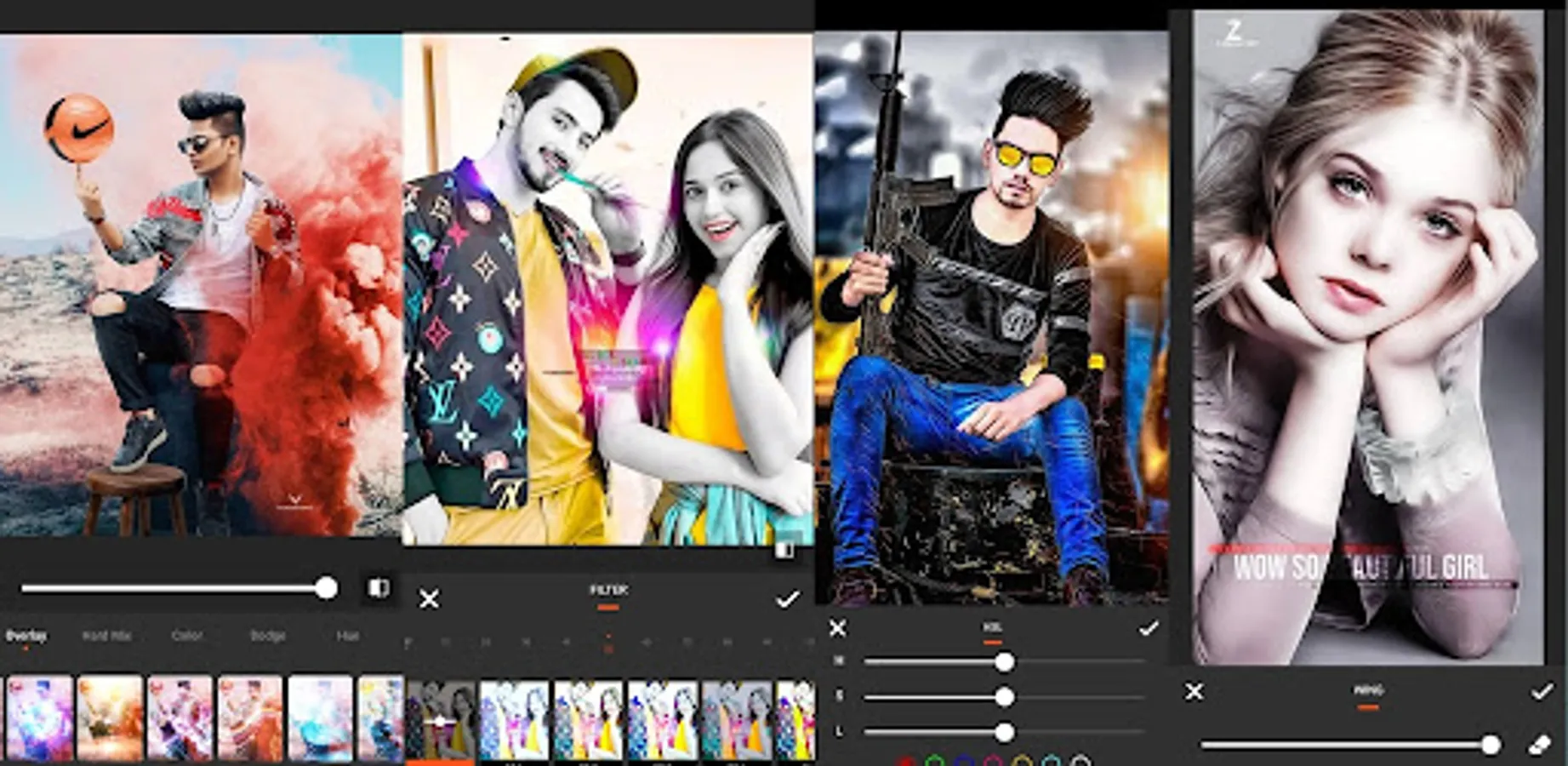Screen dimensions: 1568x766
Task: Toggle before/after compare beside overlay slider
Action: click(378, 588)
